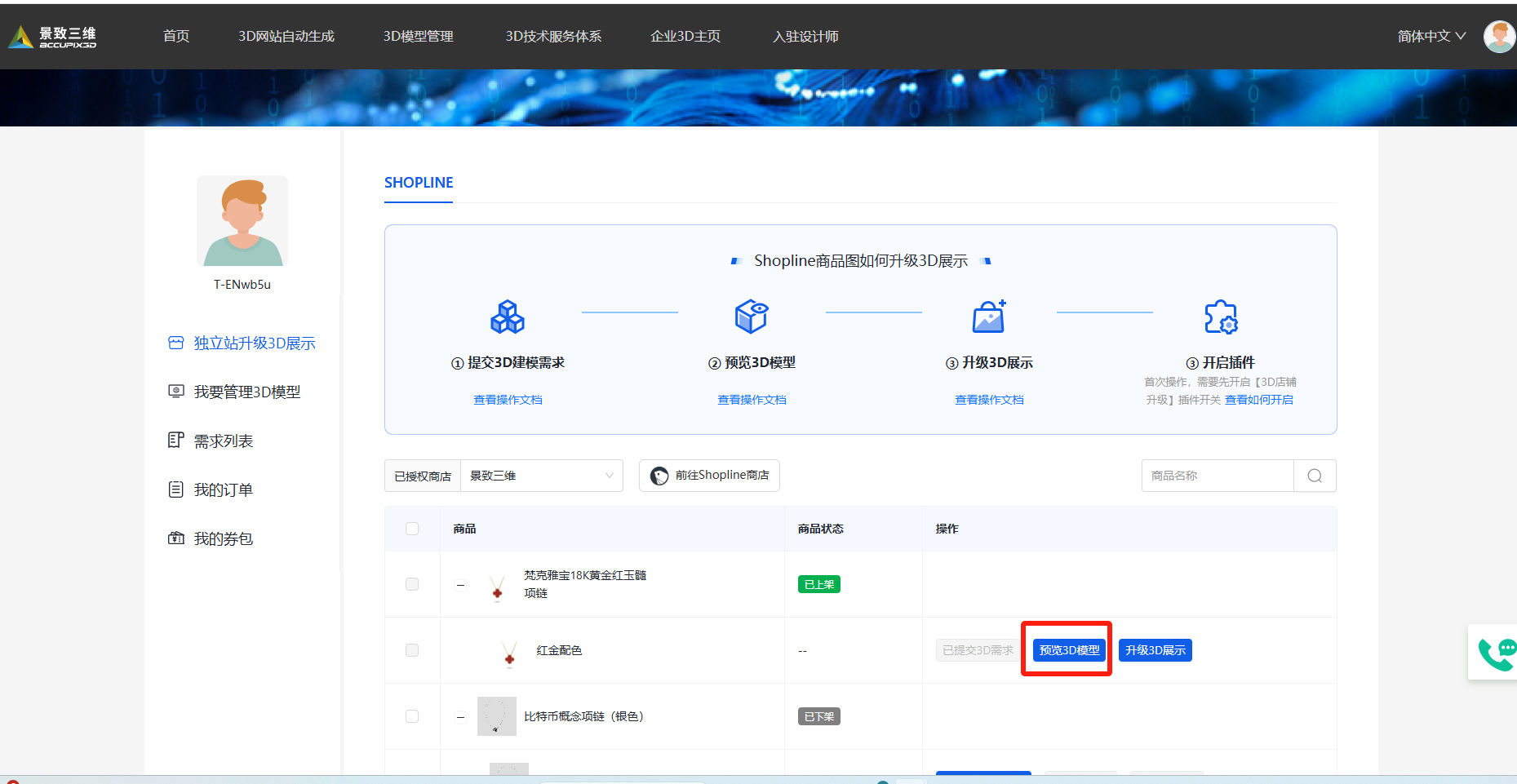Open 入驻设计师 in the top navigation
Image resolution: width=1517 pixels, height=784 pixels.
[x=806, y=37]
